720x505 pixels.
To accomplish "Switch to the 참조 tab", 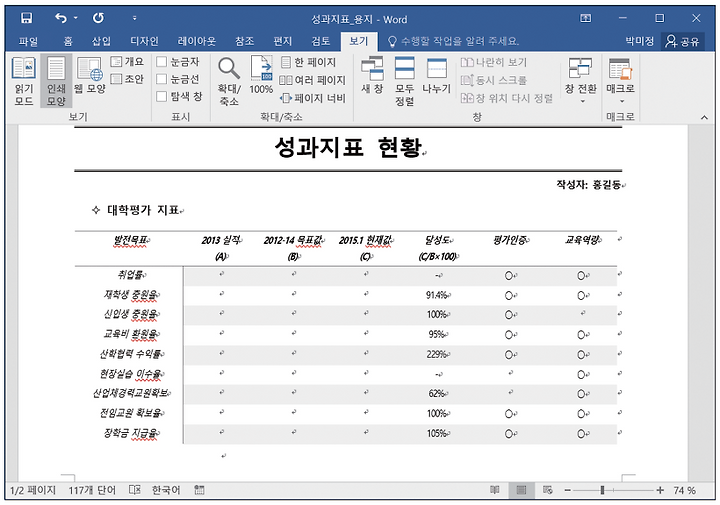I will tap(244, 41).
